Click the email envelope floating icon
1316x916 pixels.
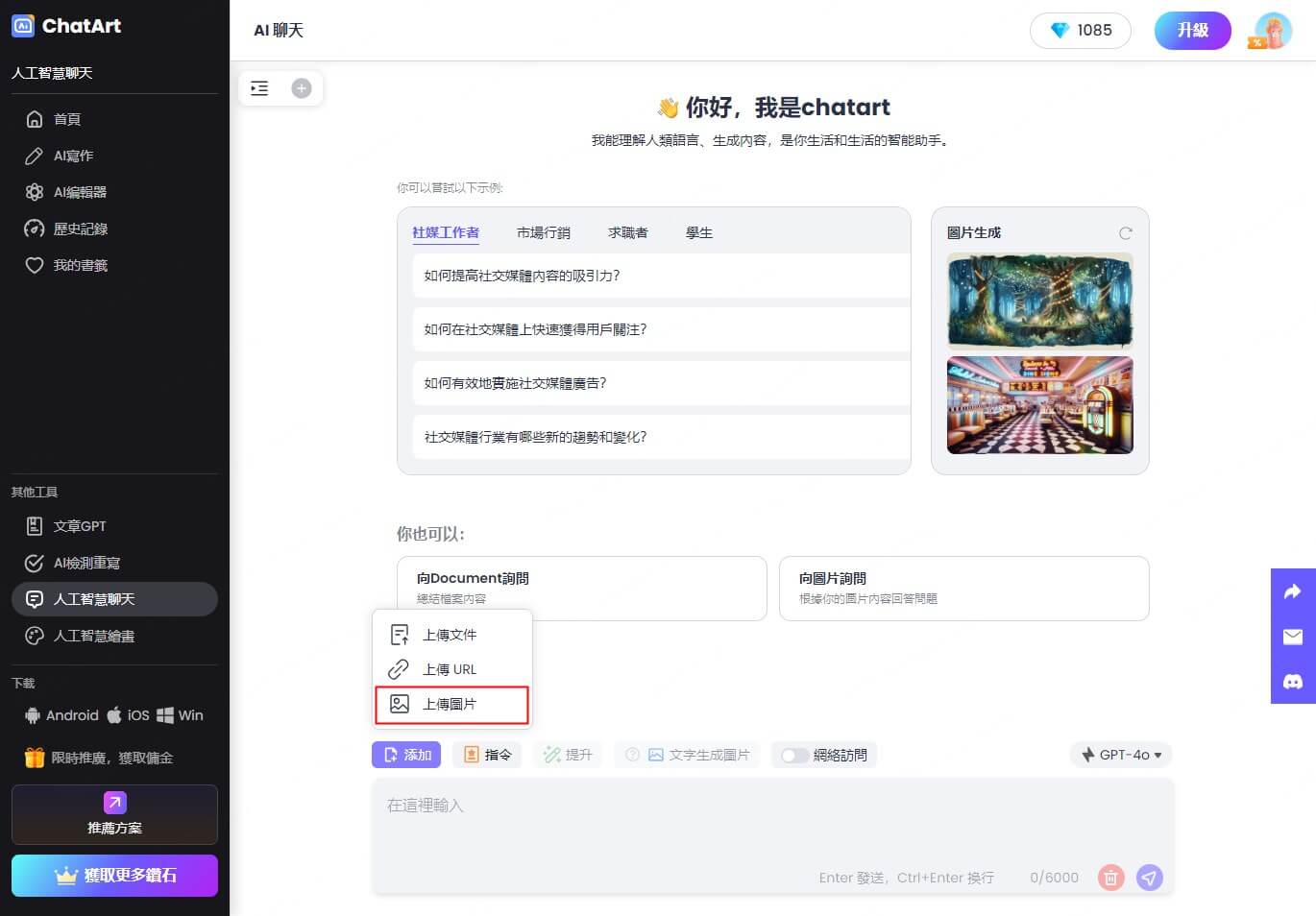[x=1293, y=637]
